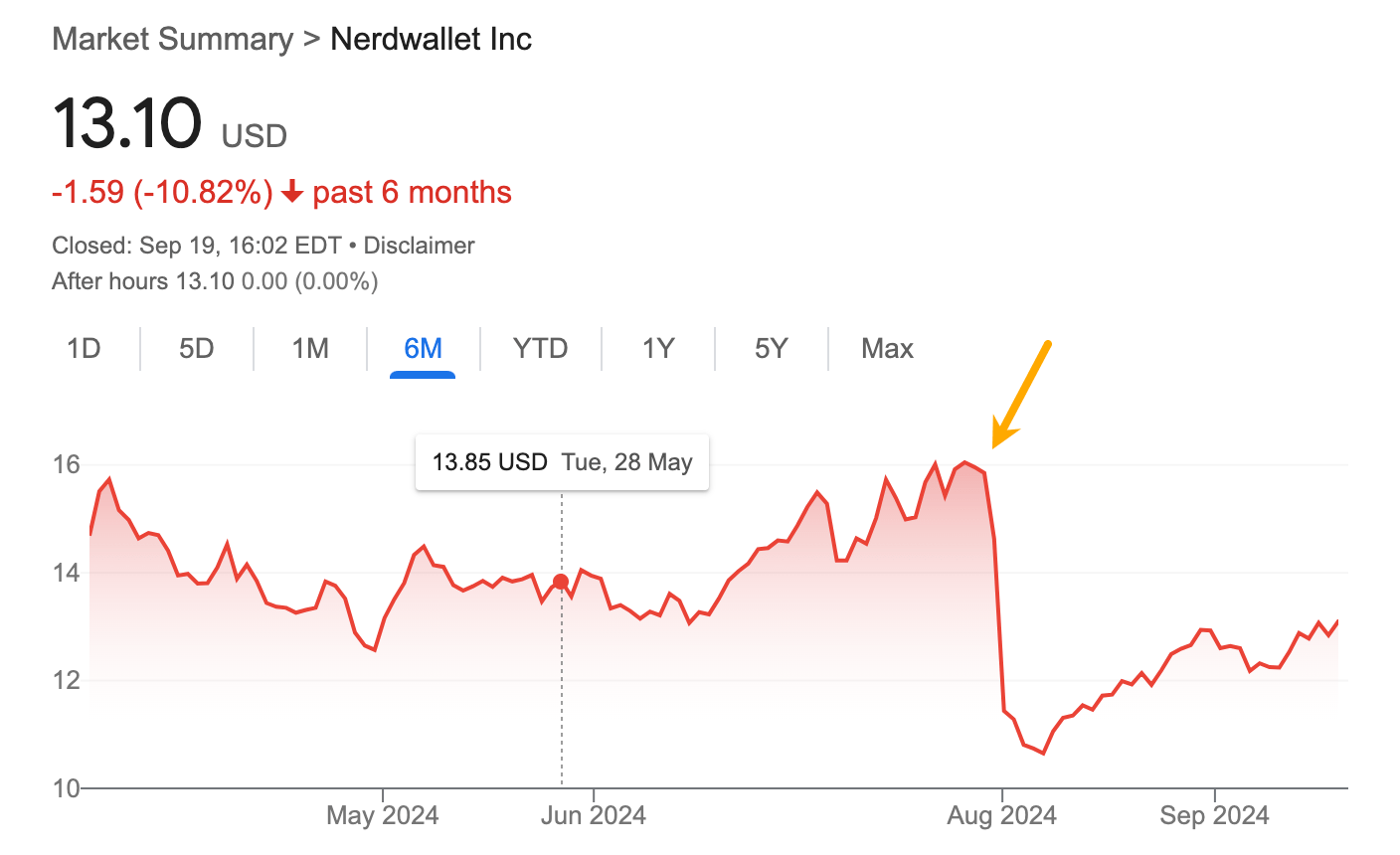Click the Sep 2024 axis label
This screenshot has height=855, width=1400.
[1213, 814]
